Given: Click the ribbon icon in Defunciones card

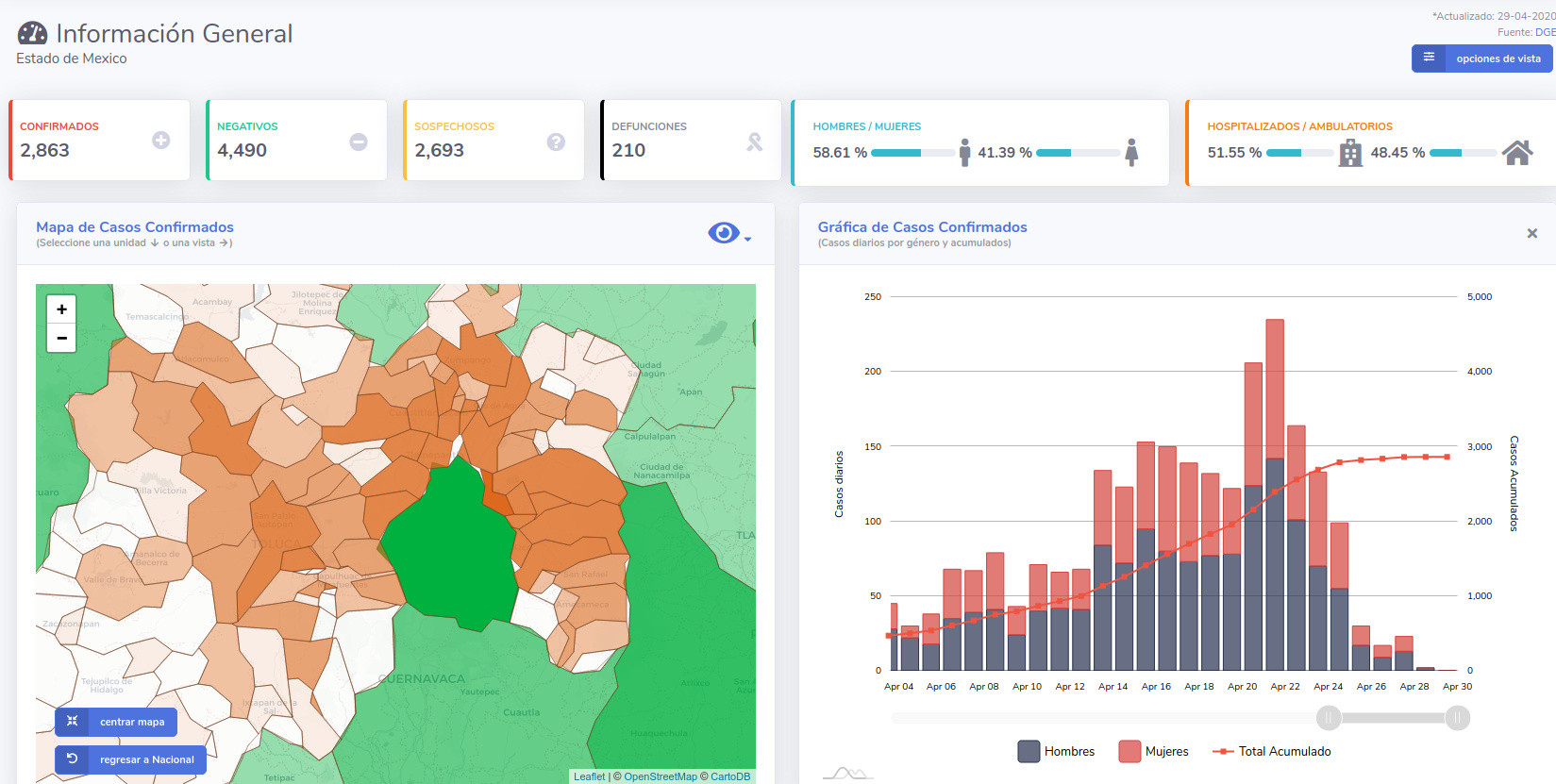Looking at the screenshot, I should [x=754, y=142].
